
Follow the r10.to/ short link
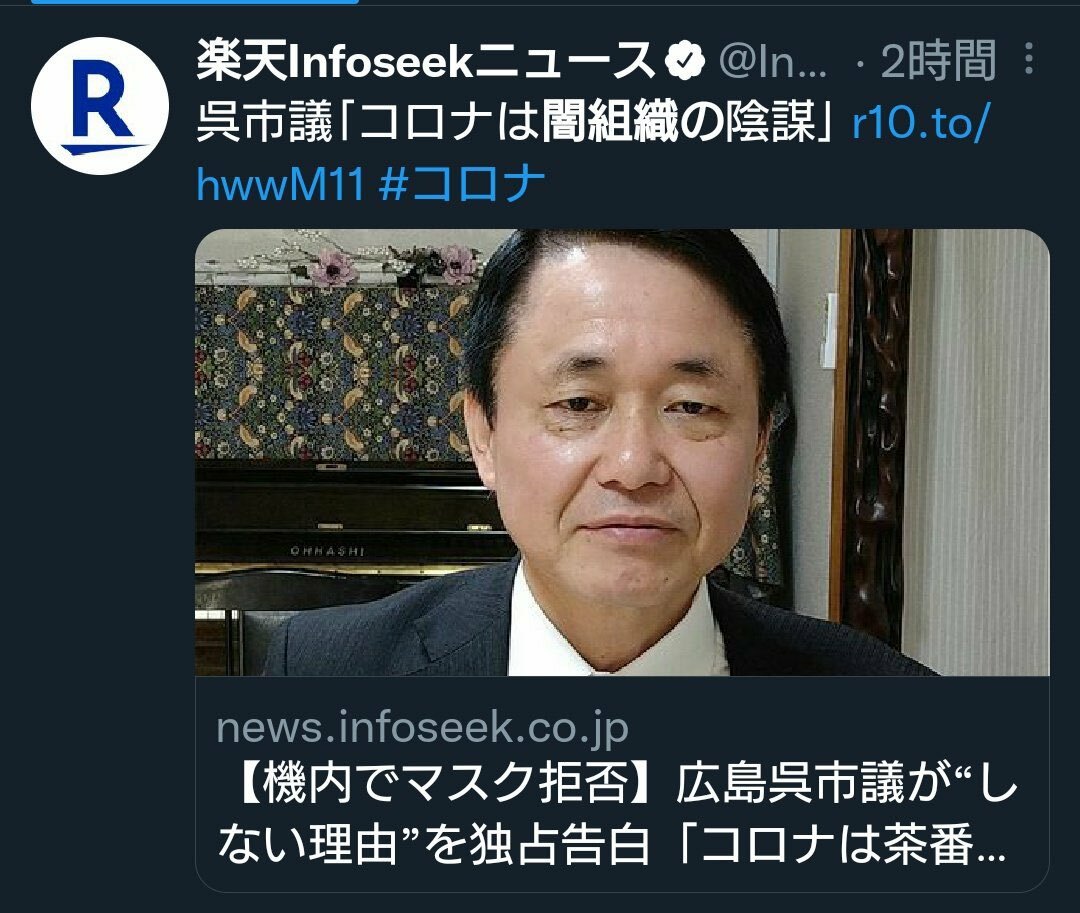921,123
